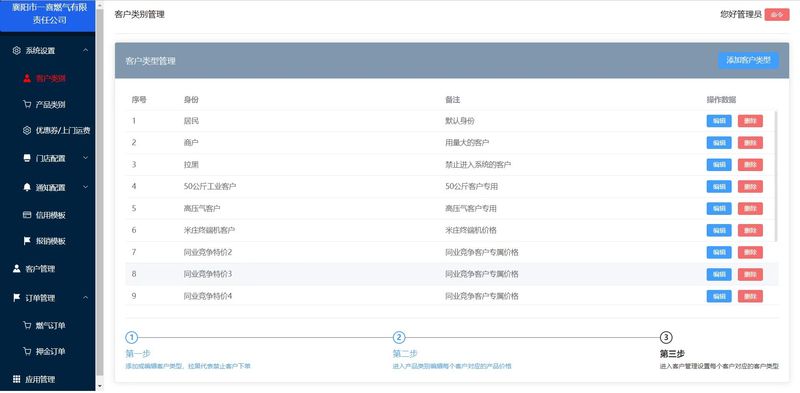This screenshot has width=800, height=393.
Task: Collapse the 订单管理 menu chevron
Action: click(85, 298)
